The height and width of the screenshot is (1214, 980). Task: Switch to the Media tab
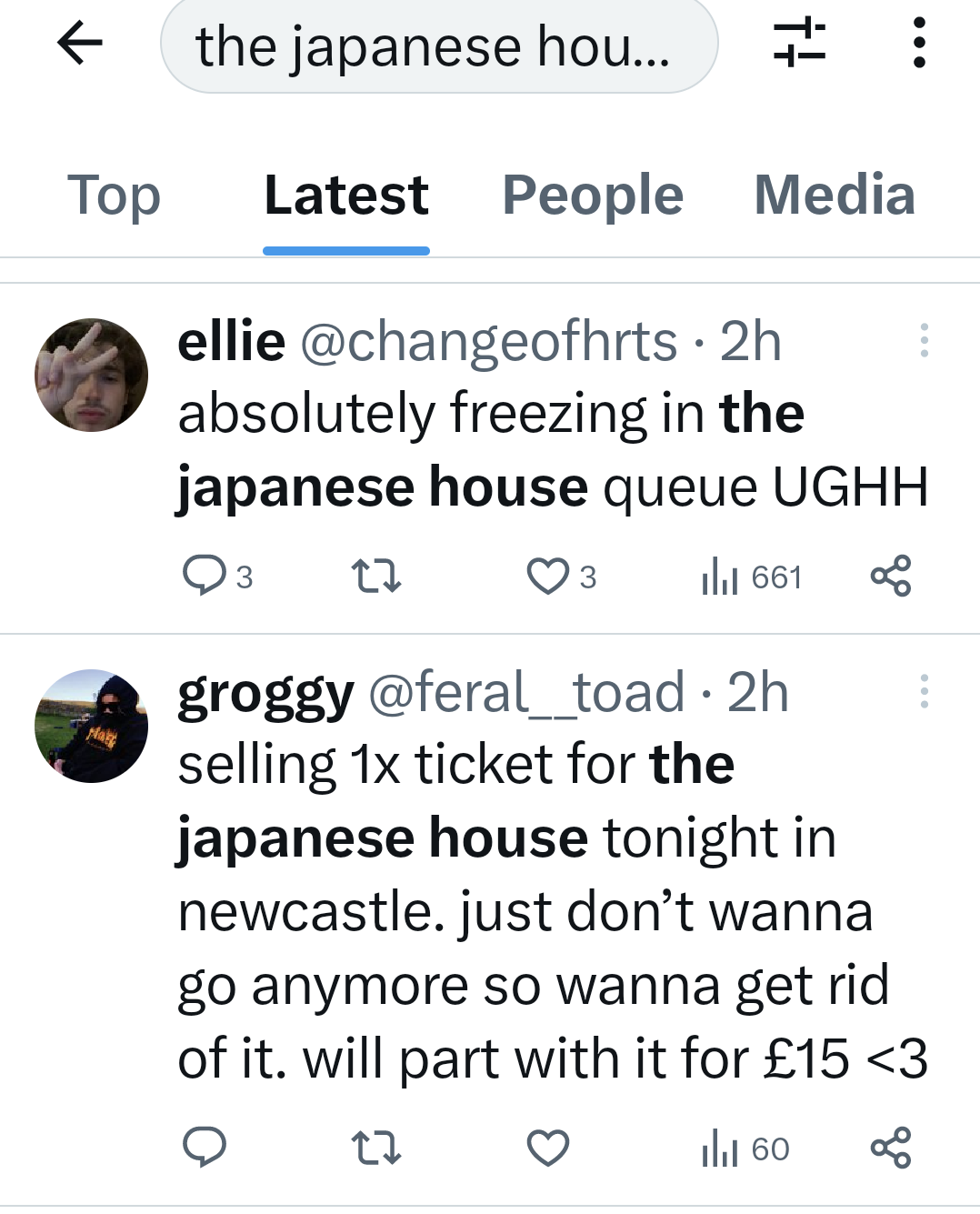834,196
